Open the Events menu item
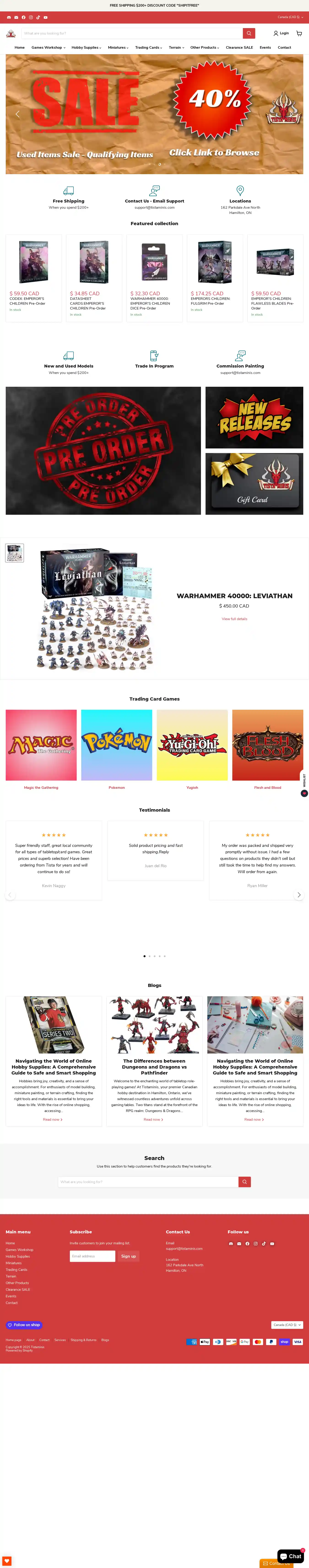The height and width of the screenshot is (1568, 309). [x=265, y=48]
